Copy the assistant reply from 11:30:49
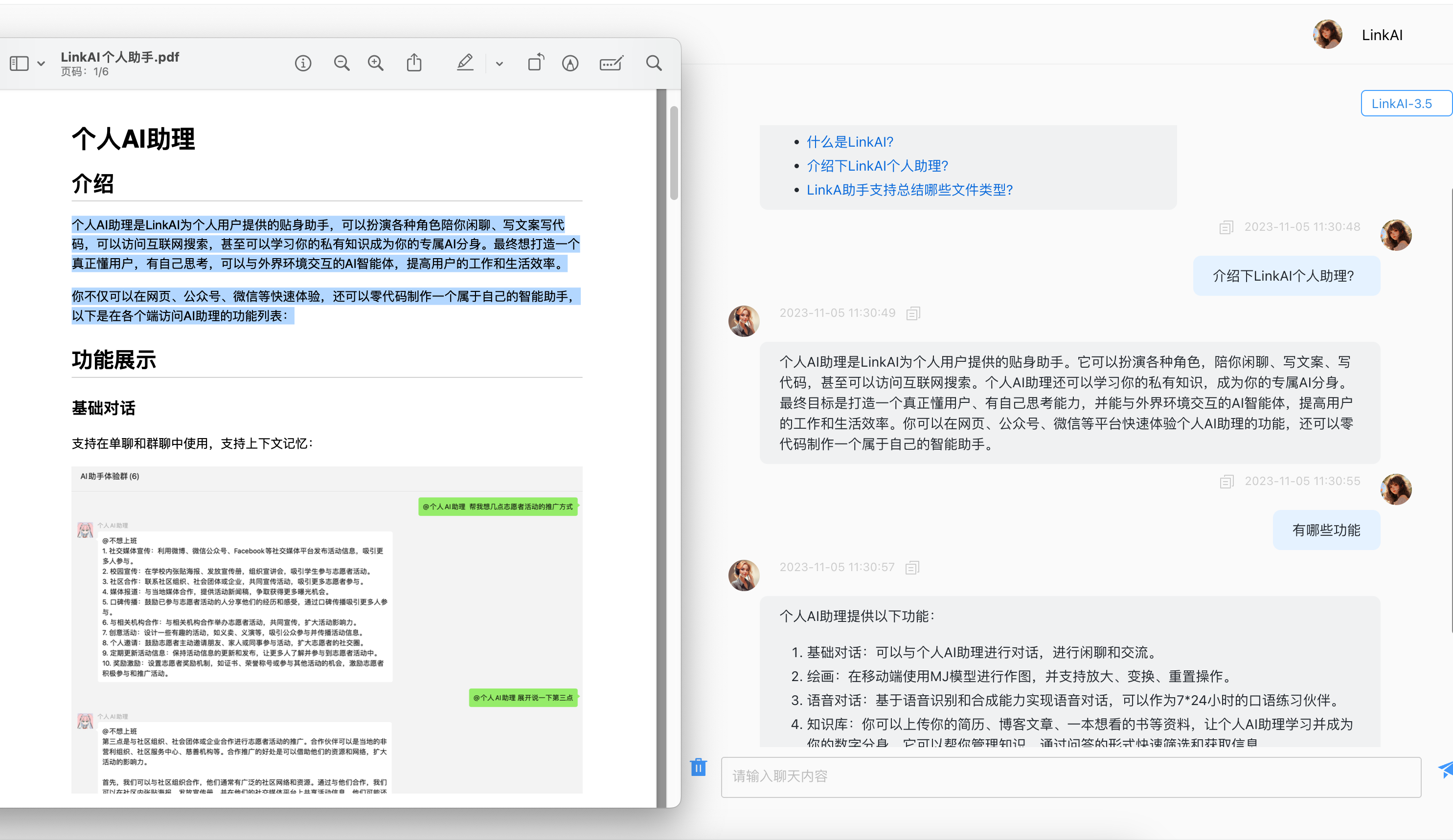This screenshot has height=840, width=1453. coord(913,313)
